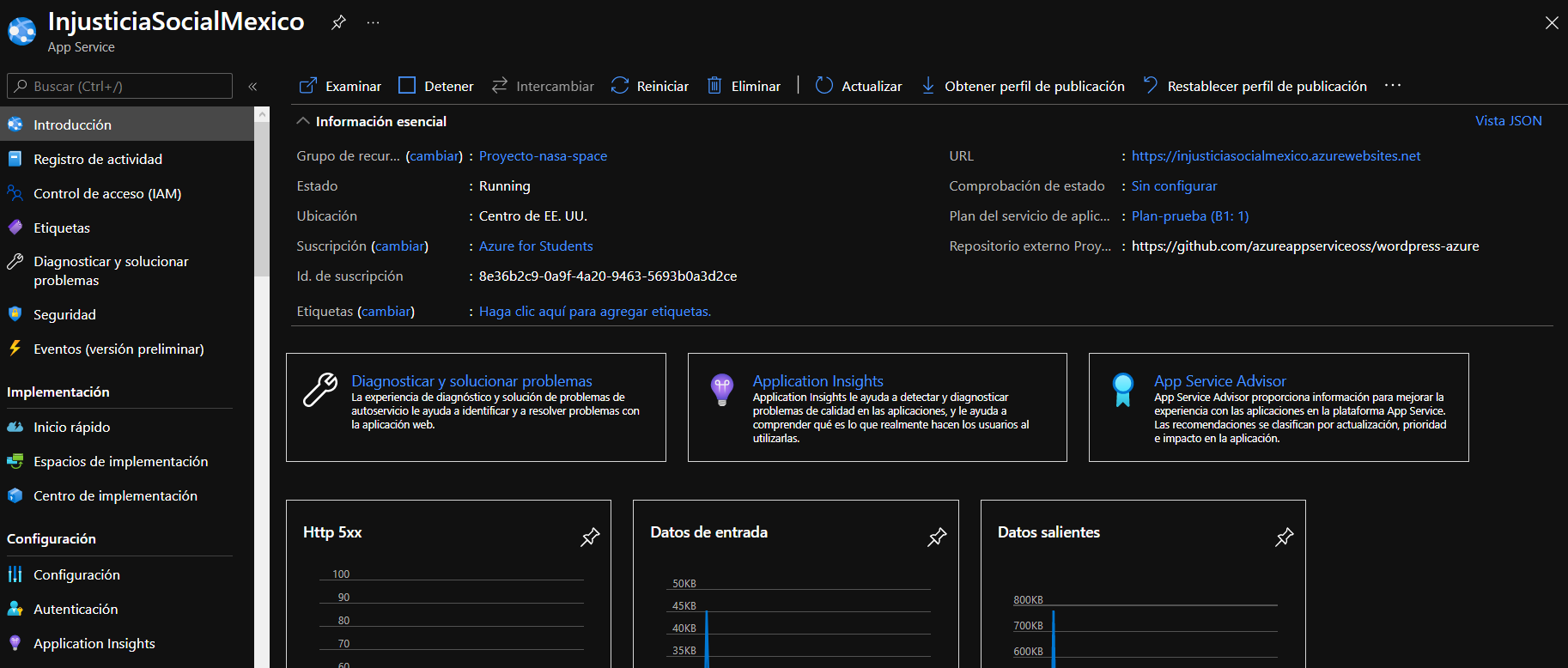
Task: Open the Proyecto-nasa-space resource group link
Action: 543,156
